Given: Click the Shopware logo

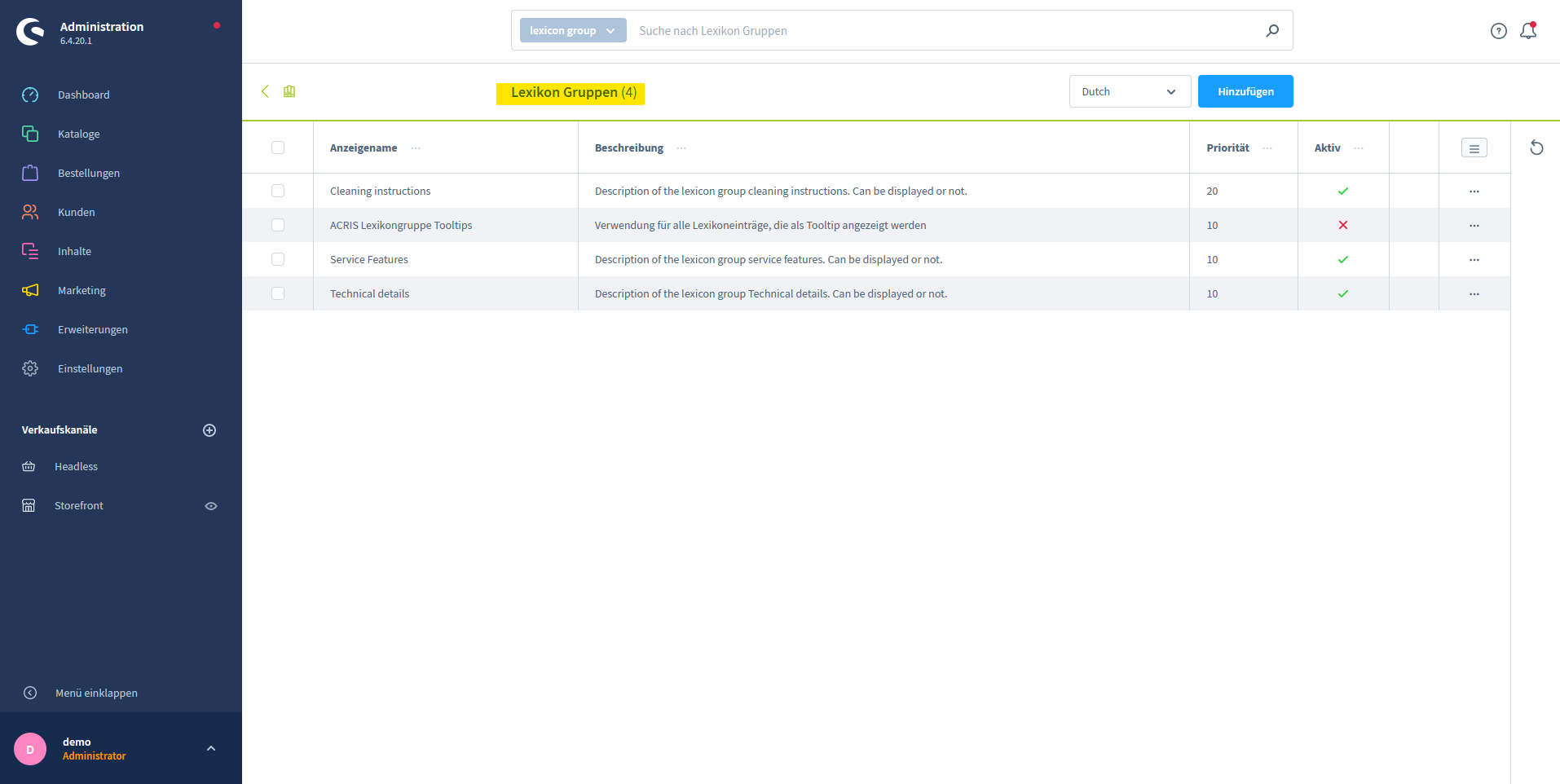Looking at the screenshot, I should pyautogui.click(x=31, y=32).
